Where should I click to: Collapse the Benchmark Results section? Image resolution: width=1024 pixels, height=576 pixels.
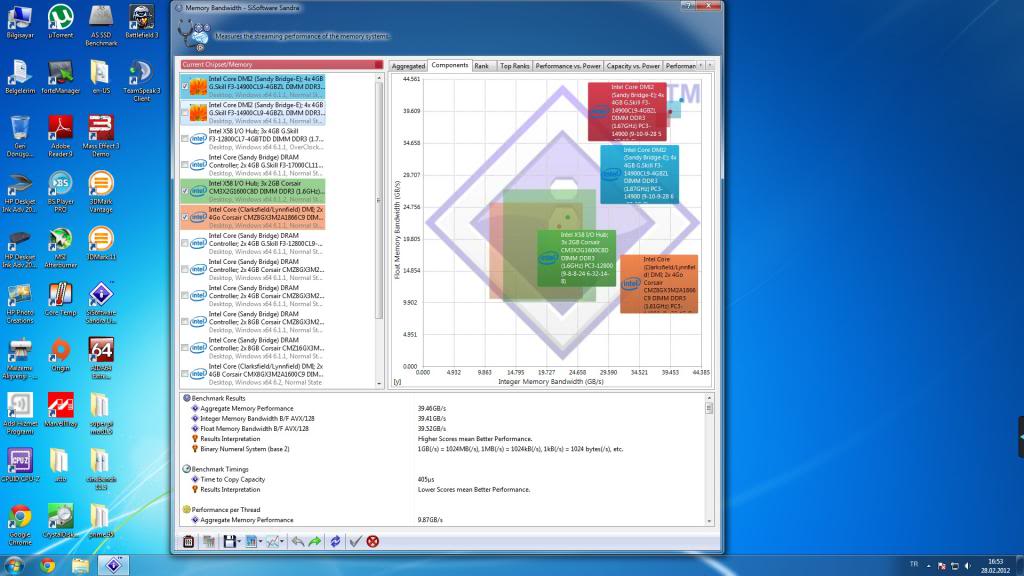click(x=187, y=398)
